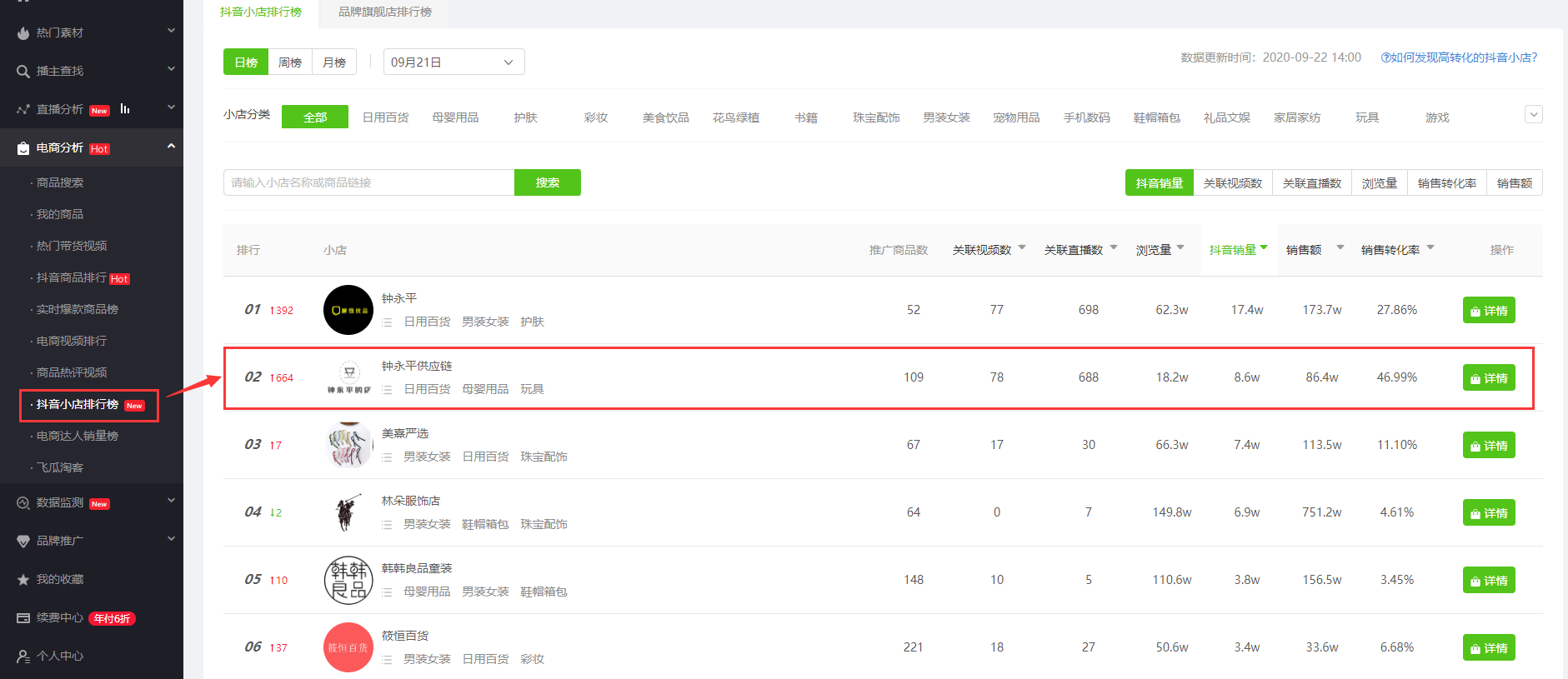Select the 日榜 daily ranking toggle
The width and height of the screenshot is (1568, 679).
click(x=246, y=62)
